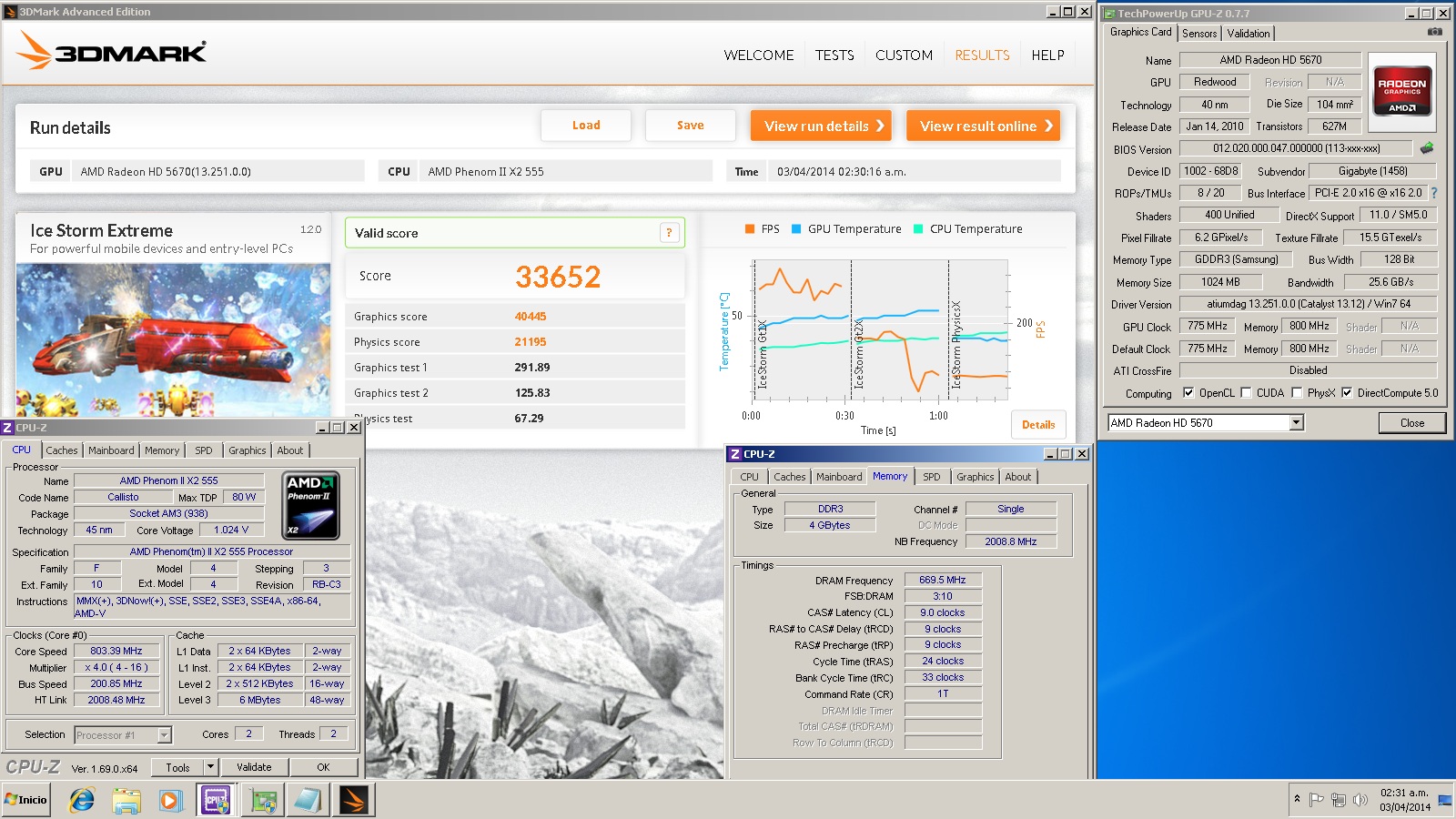The image size is (1456, 819).
Task: Click the Inicio start button
Action: click(x=26, y=800)
